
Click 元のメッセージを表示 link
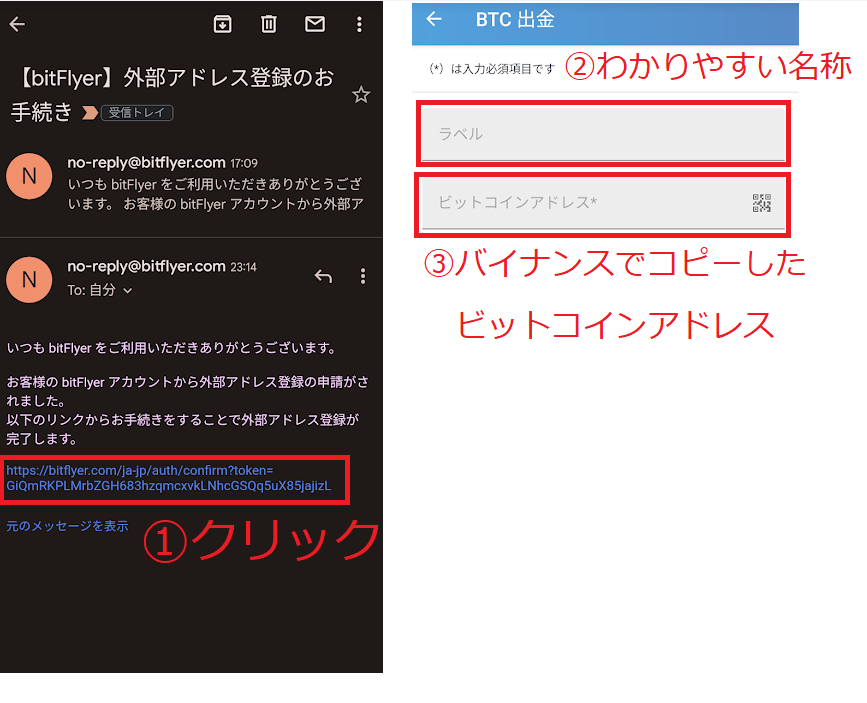point(67,526)
